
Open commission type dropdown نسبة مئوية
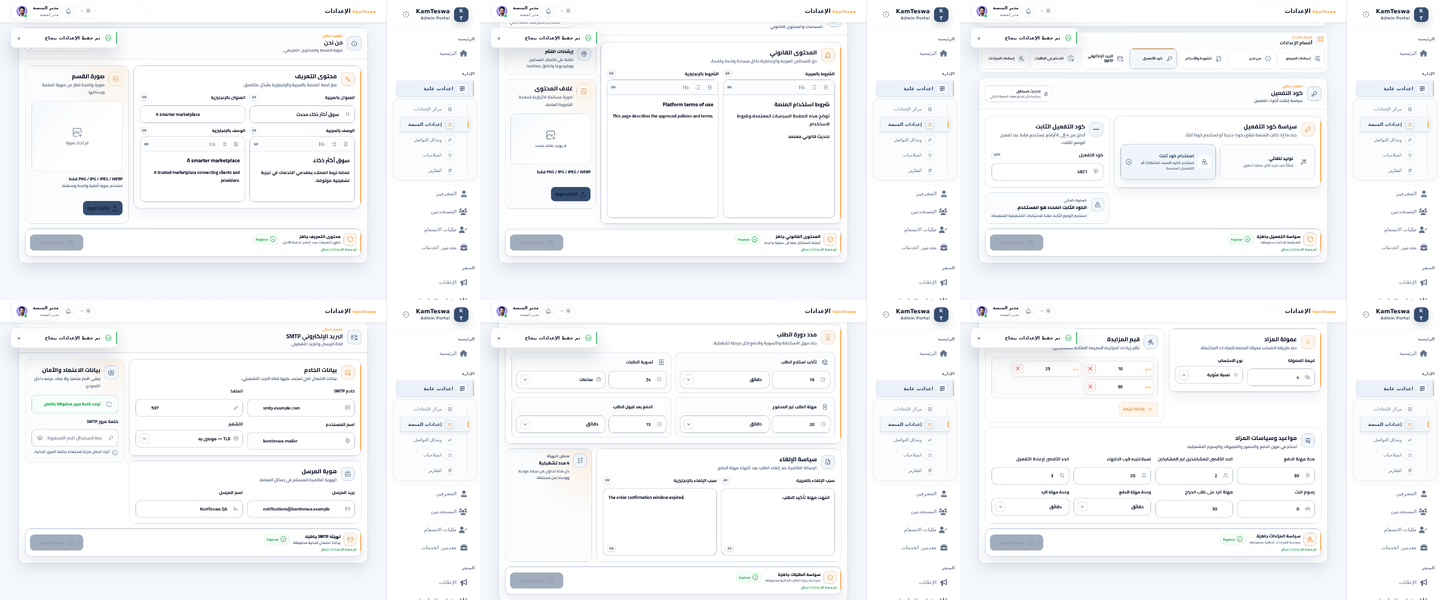pos(1211,377)
